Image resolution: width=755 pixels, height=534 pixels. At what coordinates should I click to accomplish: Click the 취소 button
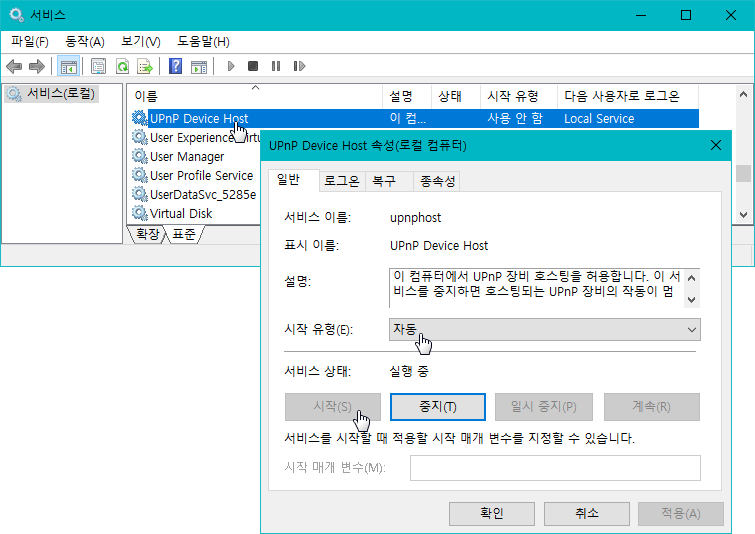[x=586, y=513]
